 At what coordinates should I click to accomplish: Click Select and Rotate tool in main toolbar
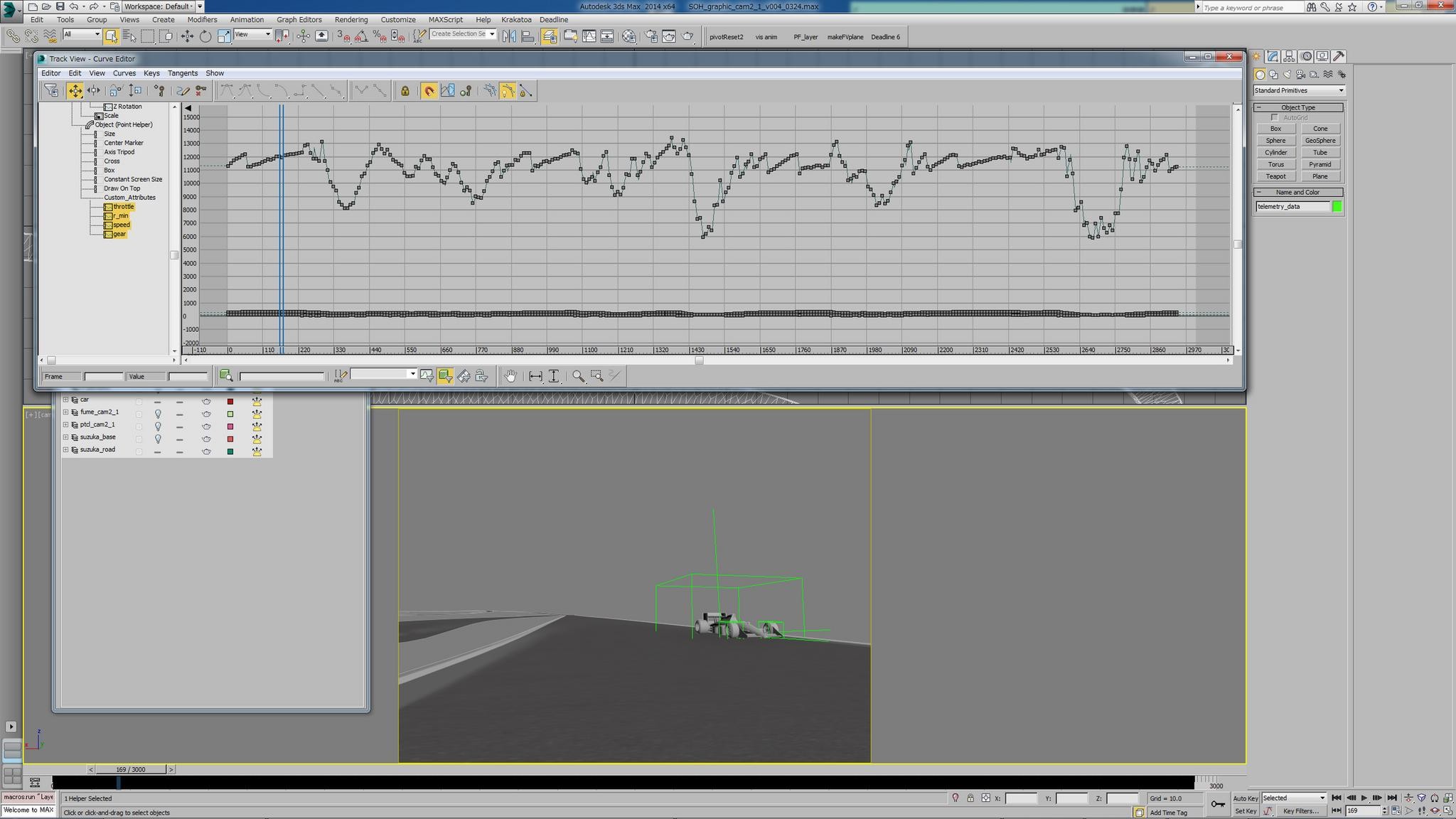point(205,36)
